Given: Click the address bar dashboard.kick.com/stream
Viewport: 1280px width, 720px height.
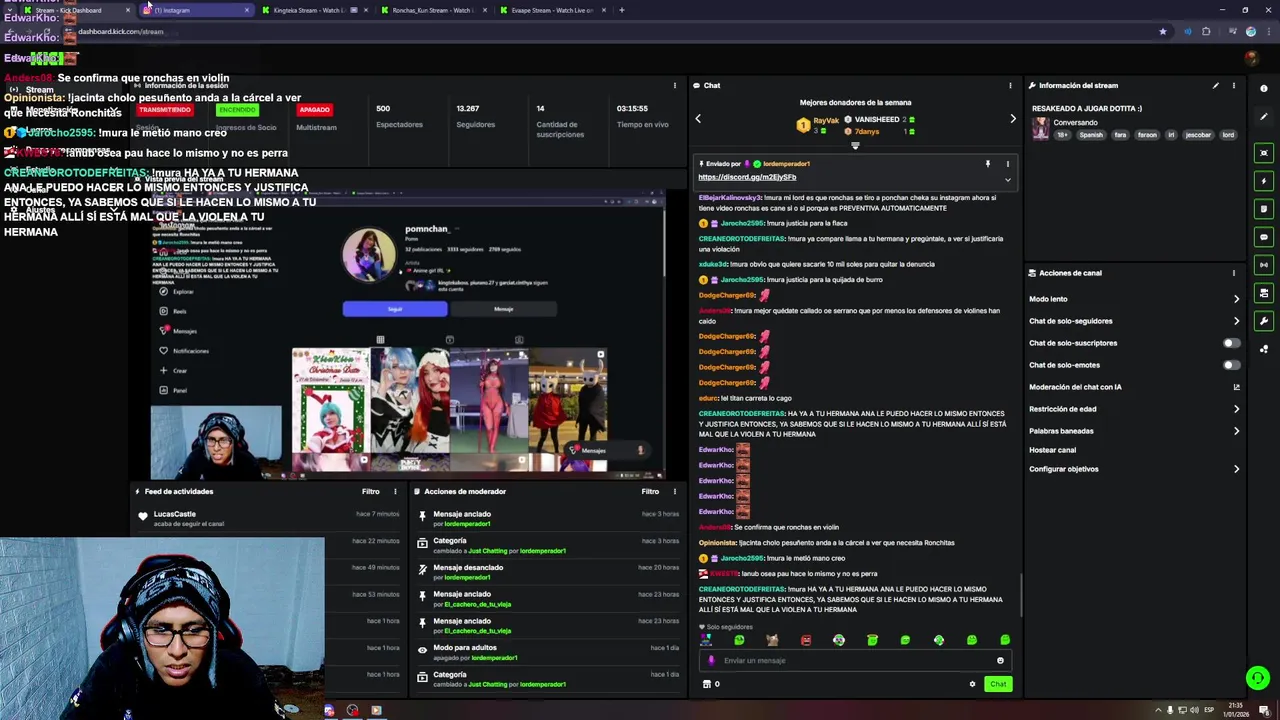Looking at the screenshot, I should (120, 32).
